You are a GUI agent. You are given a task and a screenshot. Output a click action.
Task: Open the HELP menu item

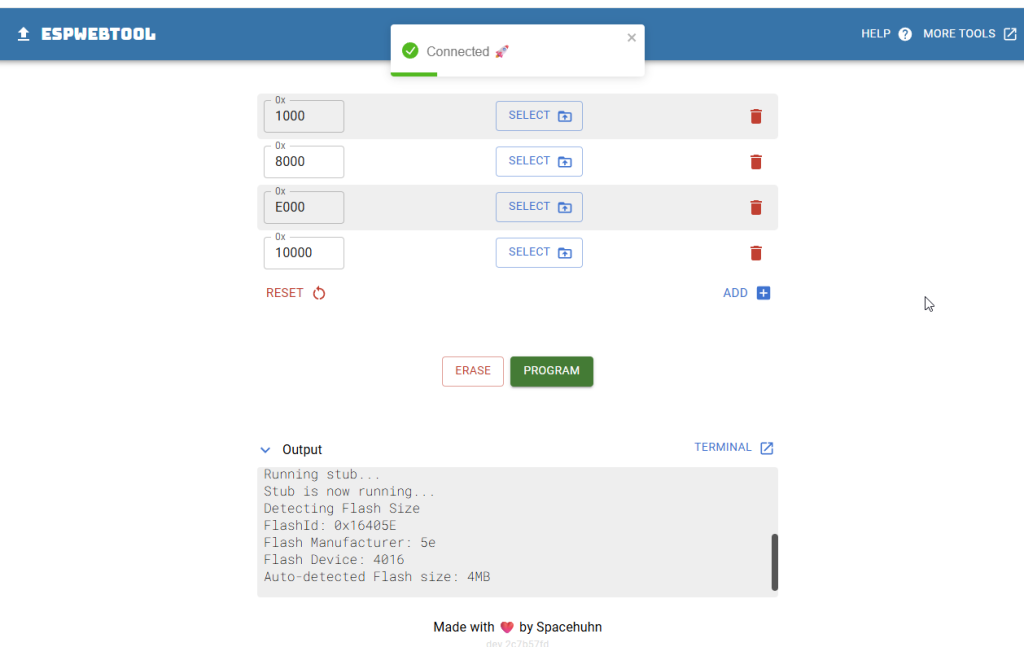tap(875, 33)
